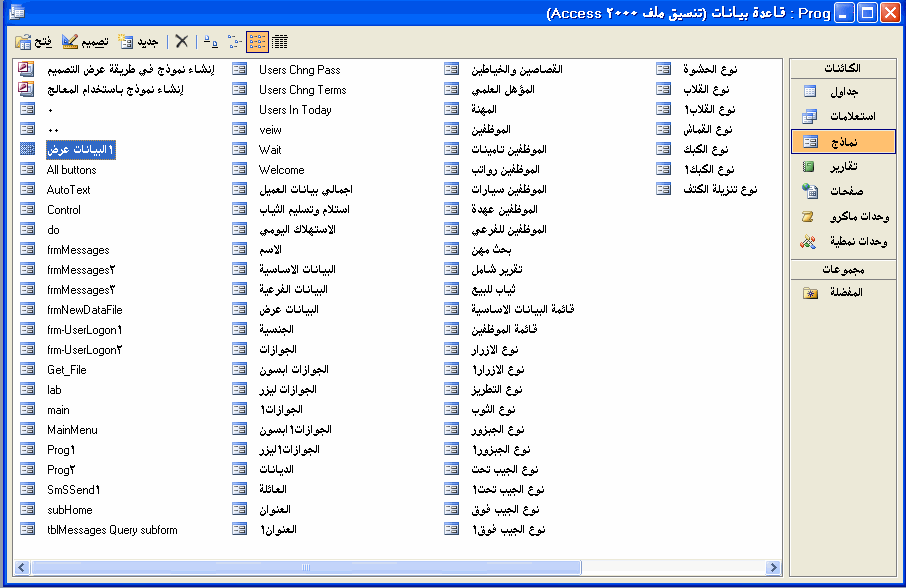Image resolution: width=906 pixels, height=588 pixels.
Task: Open the صفحات (Pages) icon in sidebar
Action: (x=810, y=191)
